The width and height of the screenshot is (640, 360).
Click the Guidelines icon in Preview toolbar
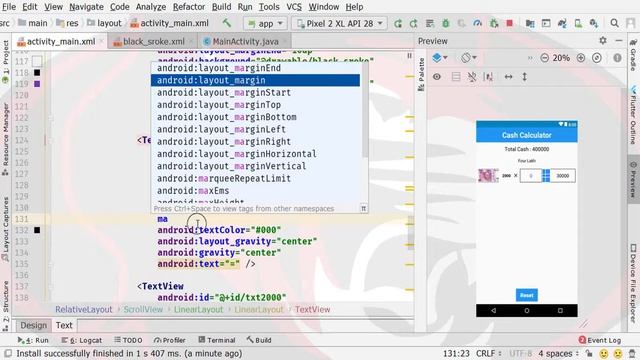click(488, 76)
